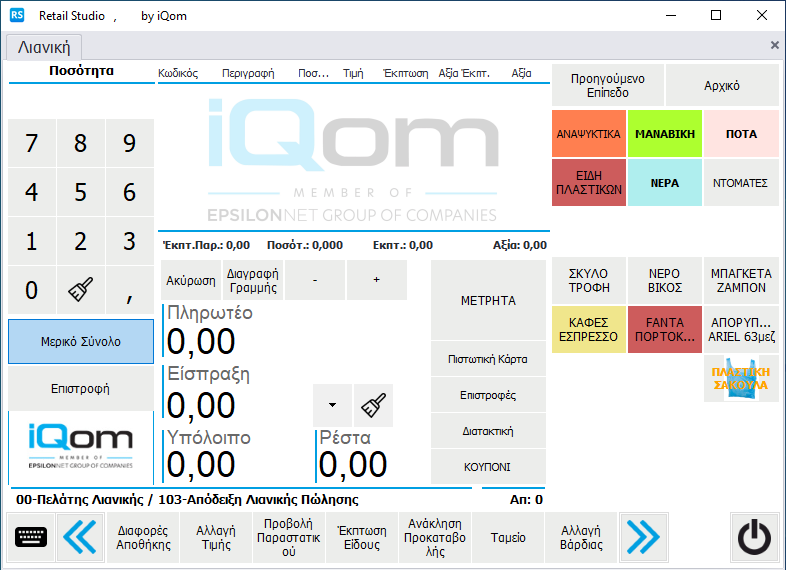Clear Είσπραξη amount with broom icon
Viewport: 786px width, 570px height.
tap(373, 405)
